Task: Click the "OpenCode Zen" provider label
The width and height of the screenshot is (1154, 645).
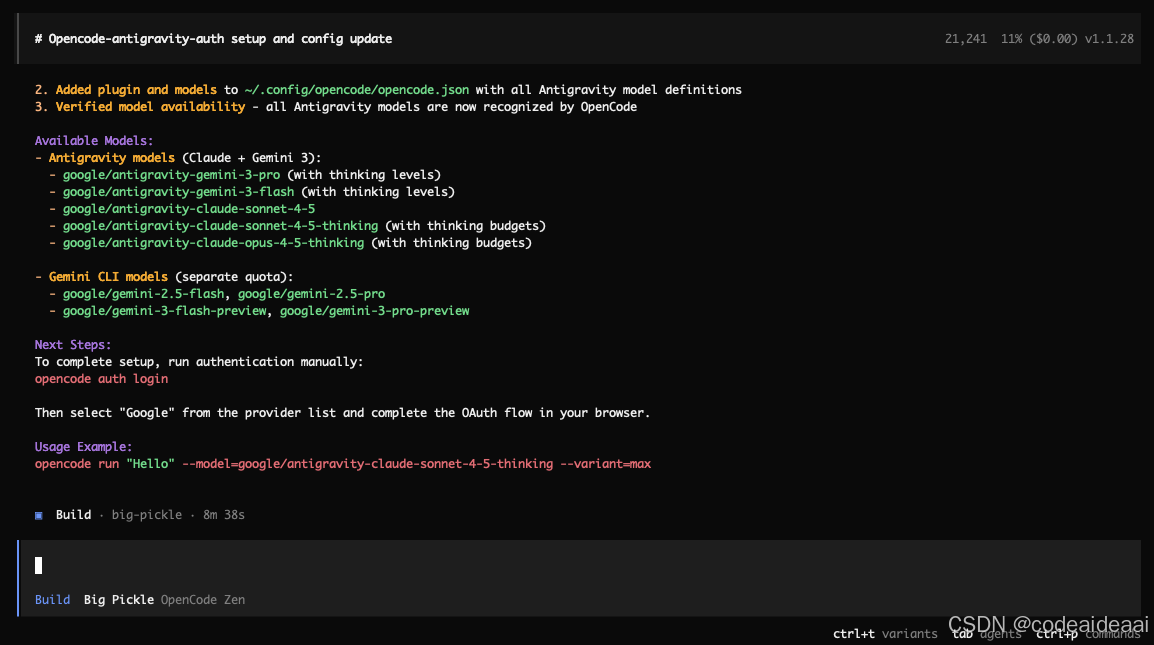Action: point(203,599)
